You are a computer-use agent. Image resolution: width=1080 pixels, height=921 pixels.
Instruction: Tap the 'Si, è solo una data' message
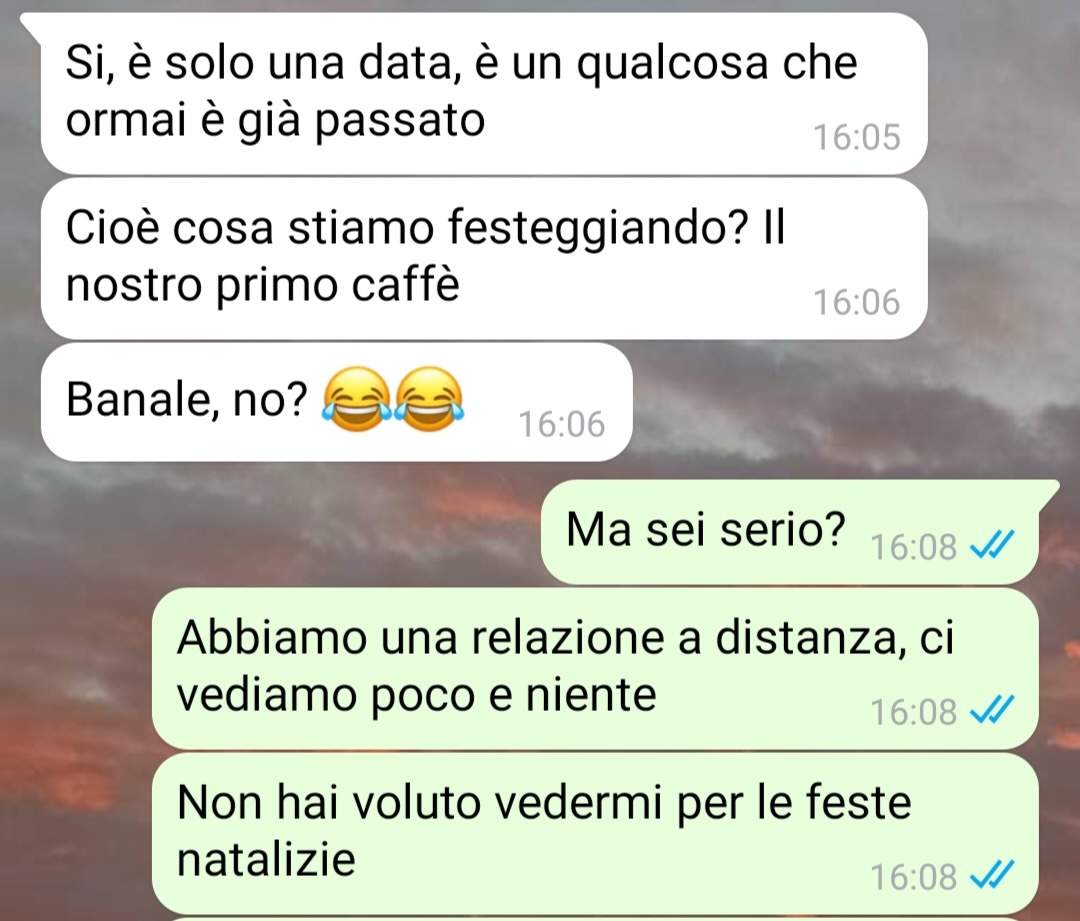point(484,93)
